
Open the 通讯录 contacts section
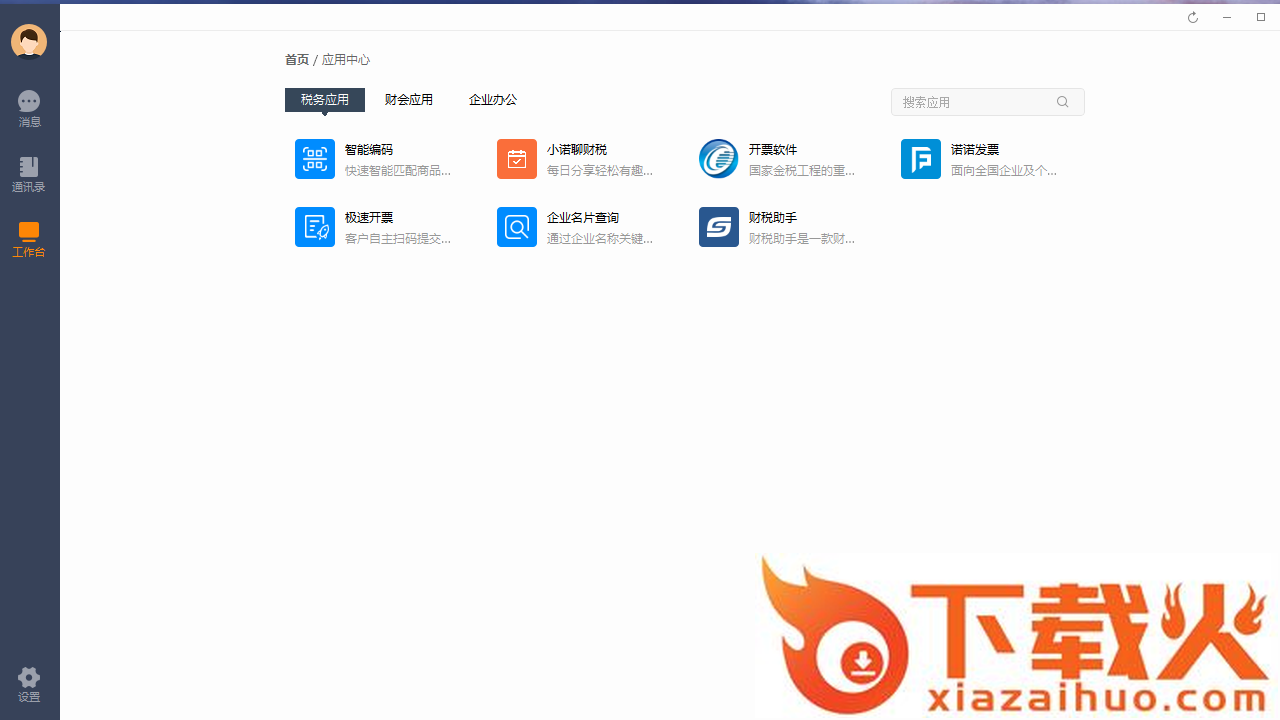29,174
